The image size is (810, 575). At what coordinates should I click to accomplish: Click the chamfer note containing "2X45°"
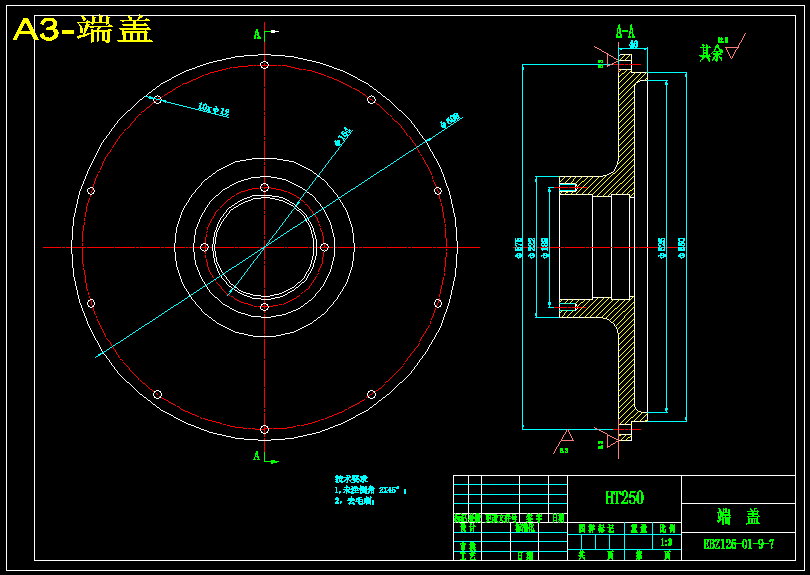click(x=370, y=490)
